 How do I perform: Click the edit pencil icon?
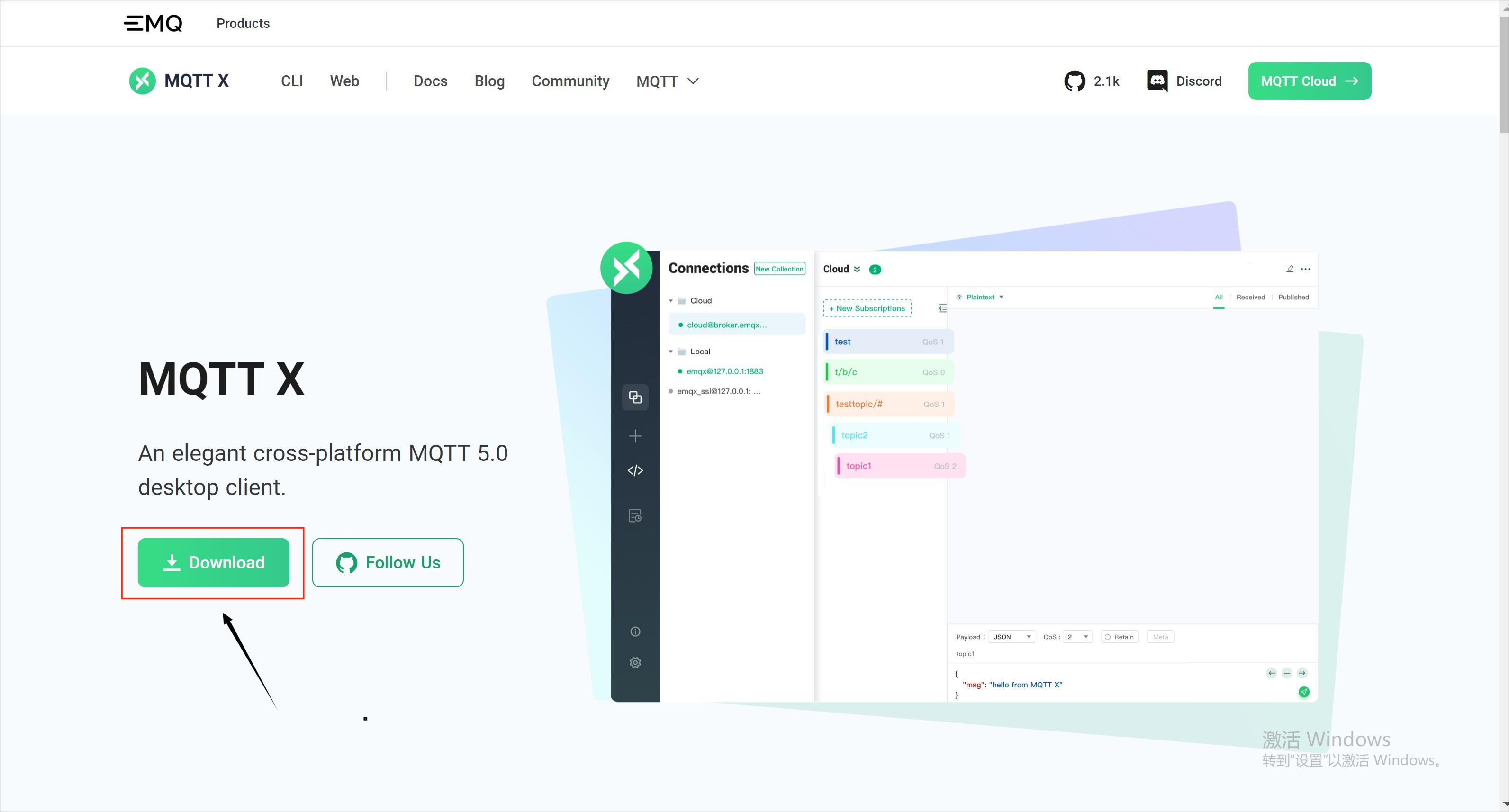1289,269
